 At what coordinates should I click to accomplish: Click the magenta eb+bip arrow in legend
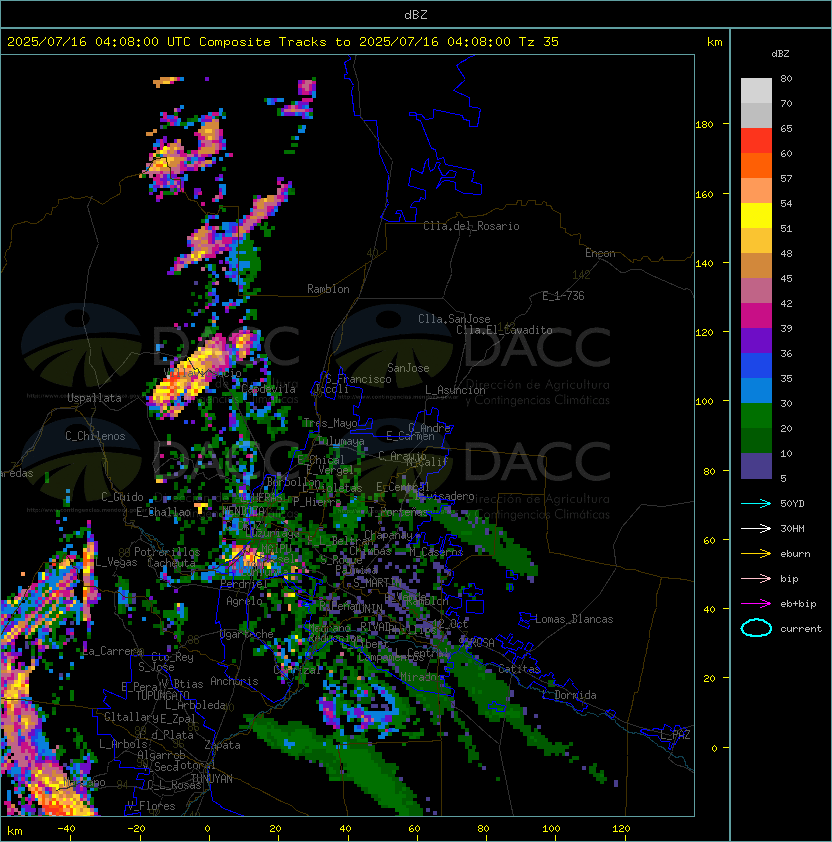(756, 604)
